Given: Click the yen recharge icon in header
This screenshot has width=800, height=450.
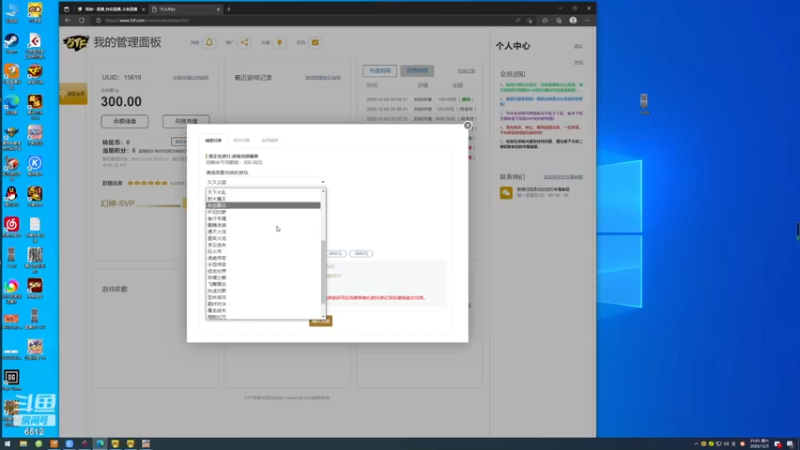Looking at the screenshot, I should (x=280, y=42).
